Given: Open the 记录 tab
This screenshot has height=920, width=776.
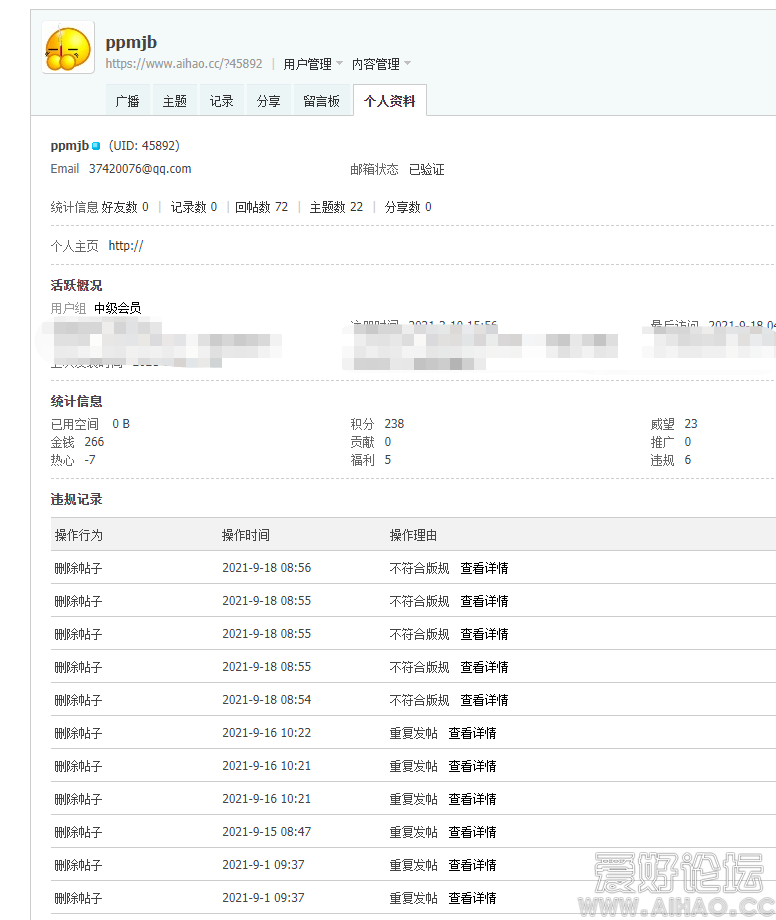Looking at the screenshot, I should 221,101.
